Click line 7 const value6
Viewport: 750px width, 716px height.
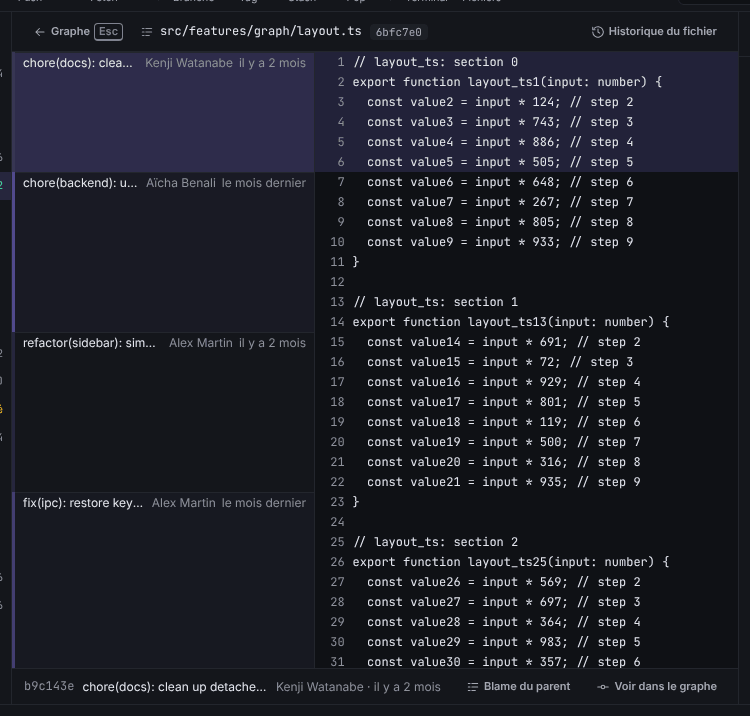point(500,182)
